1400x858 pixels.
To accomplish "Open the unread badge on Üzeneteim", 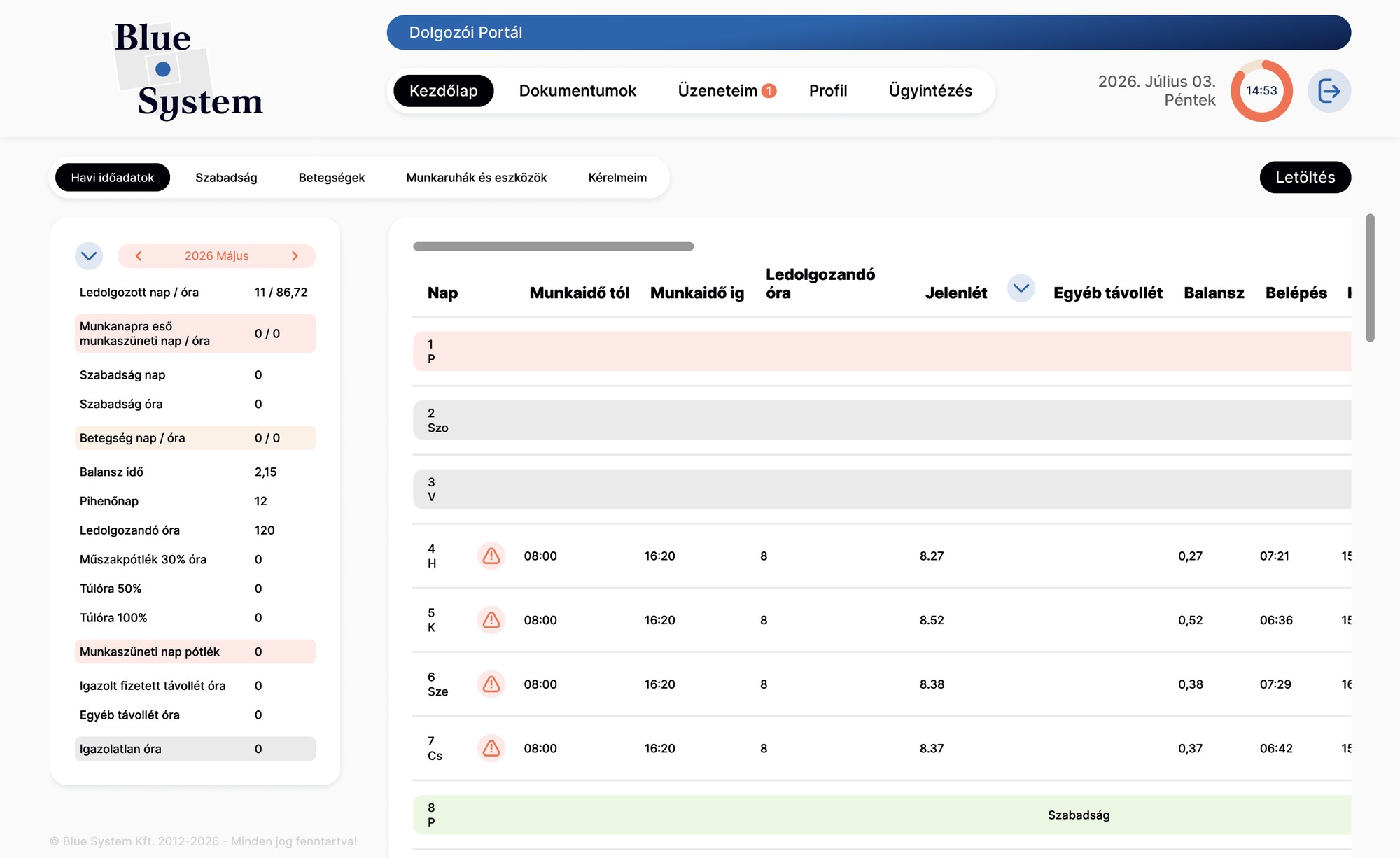I will 769,91.
